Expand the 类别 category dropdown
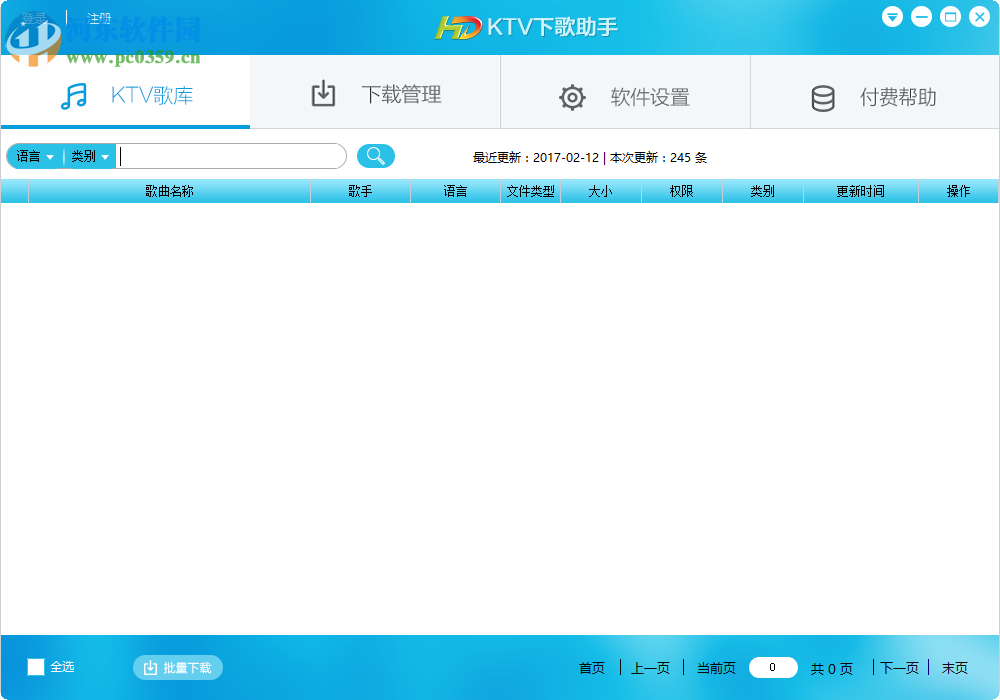 89,156
